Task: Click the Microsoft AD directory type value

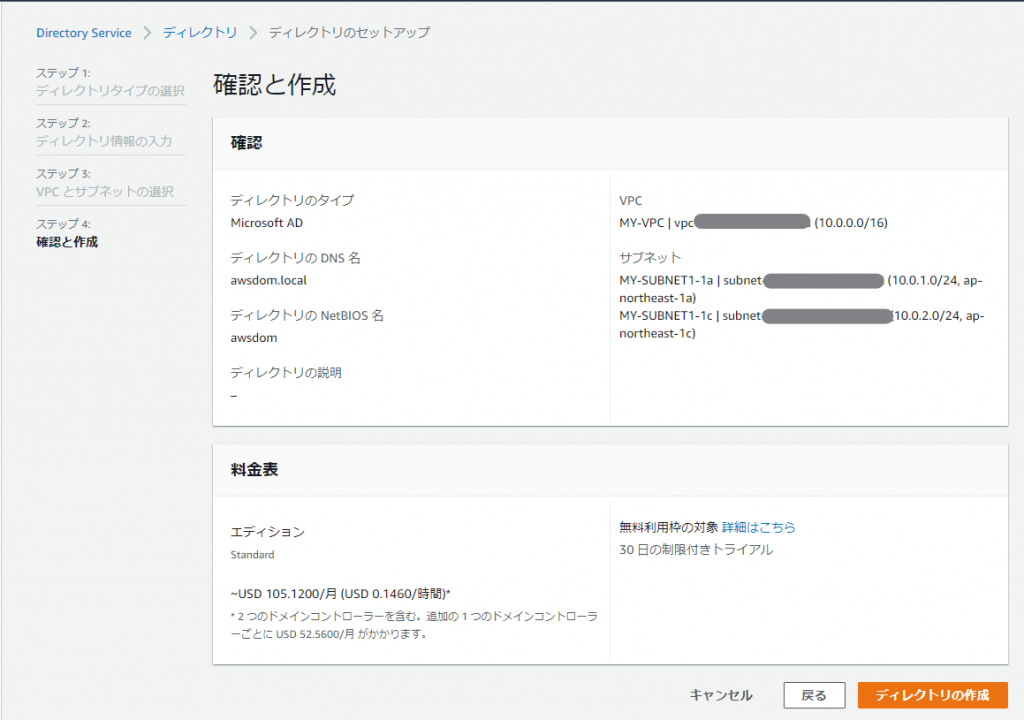Action: [x=266, y=222]
